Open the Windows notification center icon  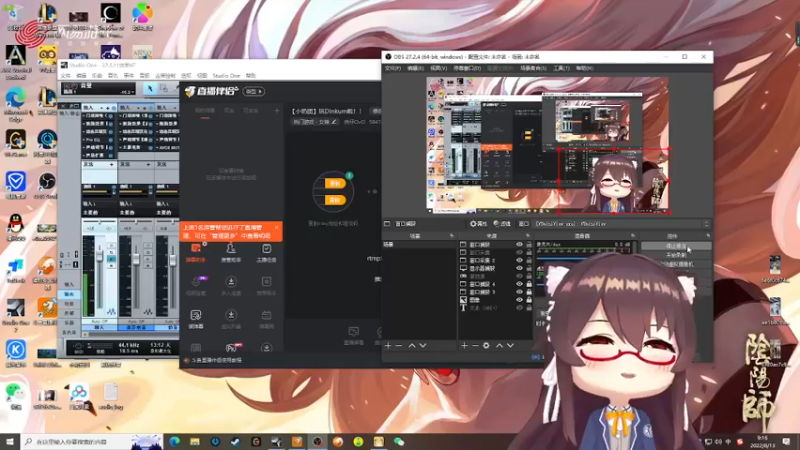pos(786,442)
